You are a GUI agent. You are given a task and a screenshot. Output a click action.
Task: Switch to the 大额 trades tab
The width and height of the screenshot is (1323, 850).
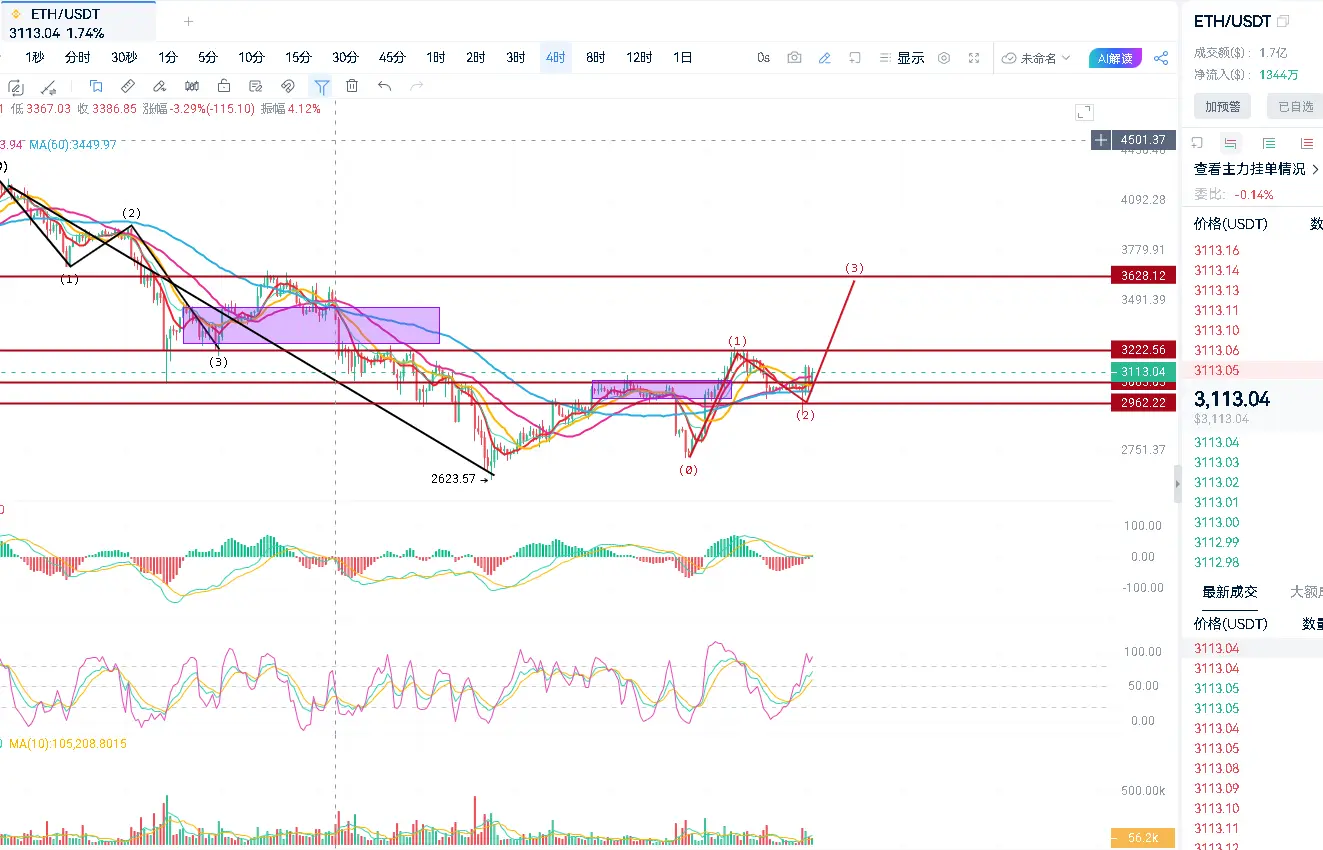[x=1306, y=592]
